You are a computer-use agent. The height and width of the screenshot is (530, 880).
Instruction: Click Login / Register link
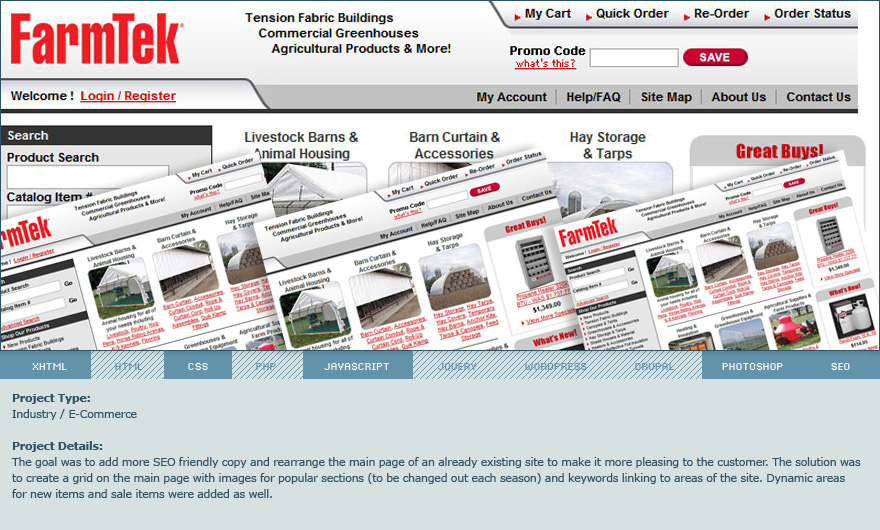[x=128, y=96]
